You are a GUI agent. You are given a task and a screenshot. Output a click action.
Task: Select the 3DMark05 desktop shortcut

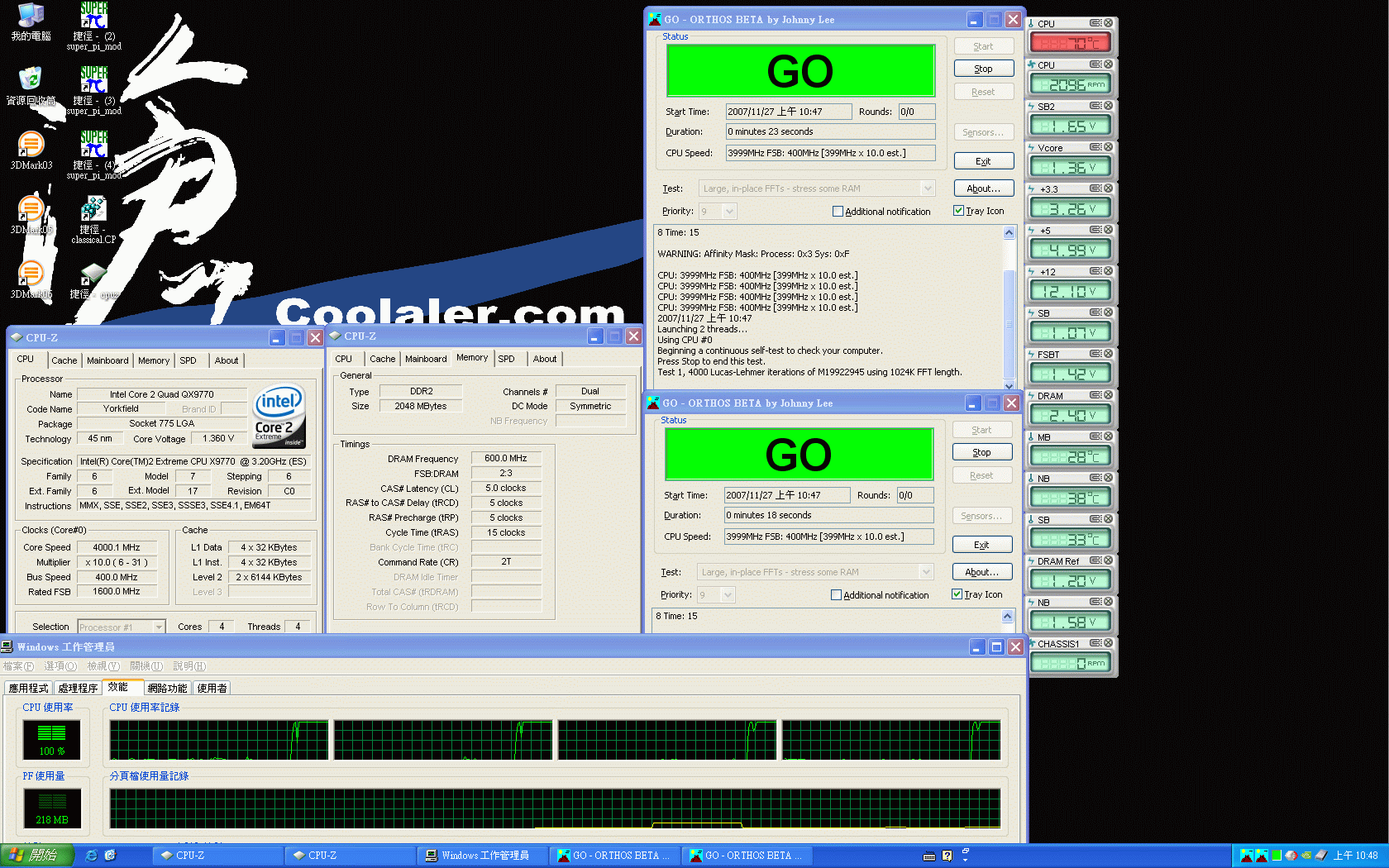tap(31, 215)
